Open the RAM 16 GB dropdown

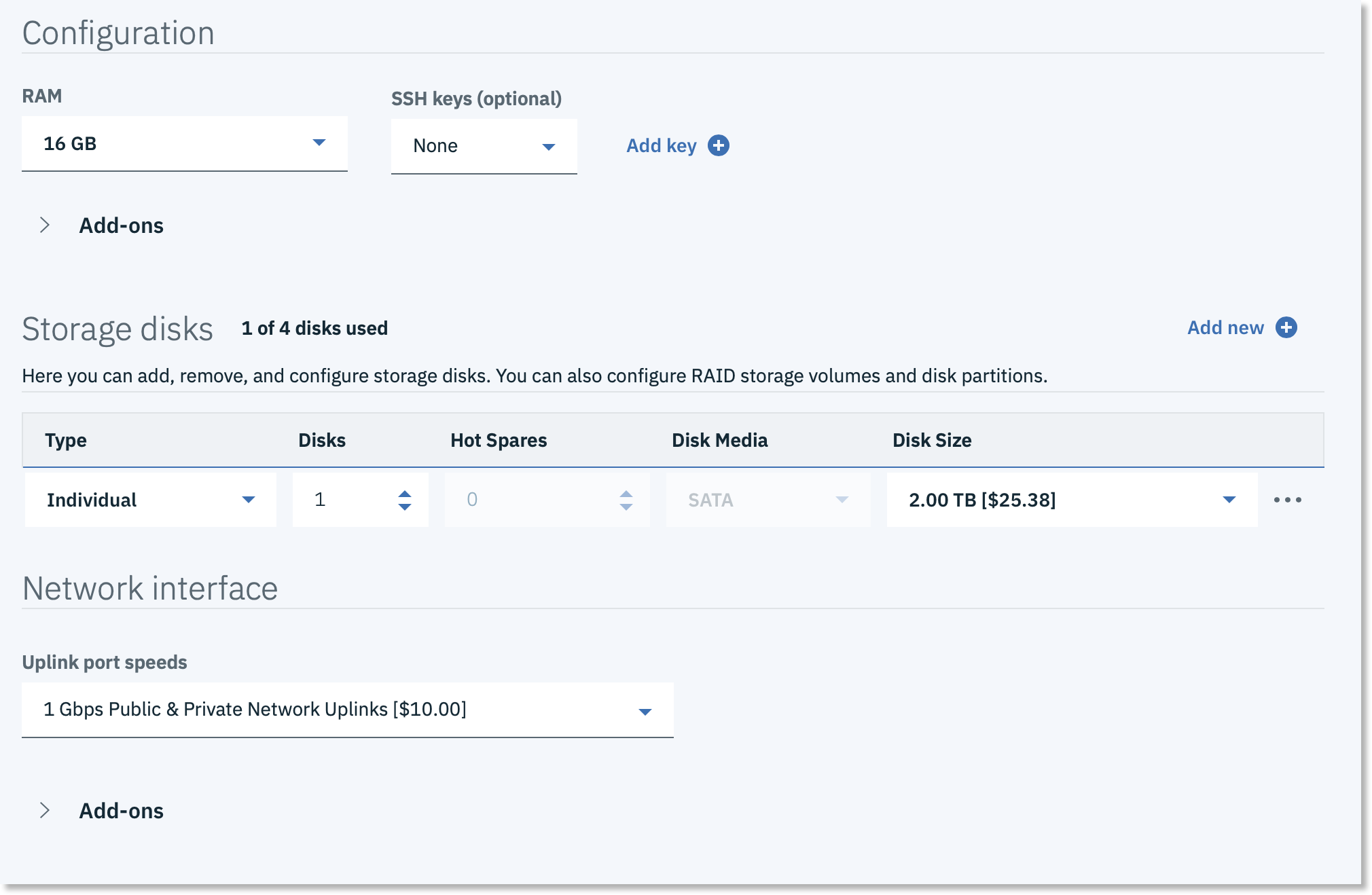(184, 143)
